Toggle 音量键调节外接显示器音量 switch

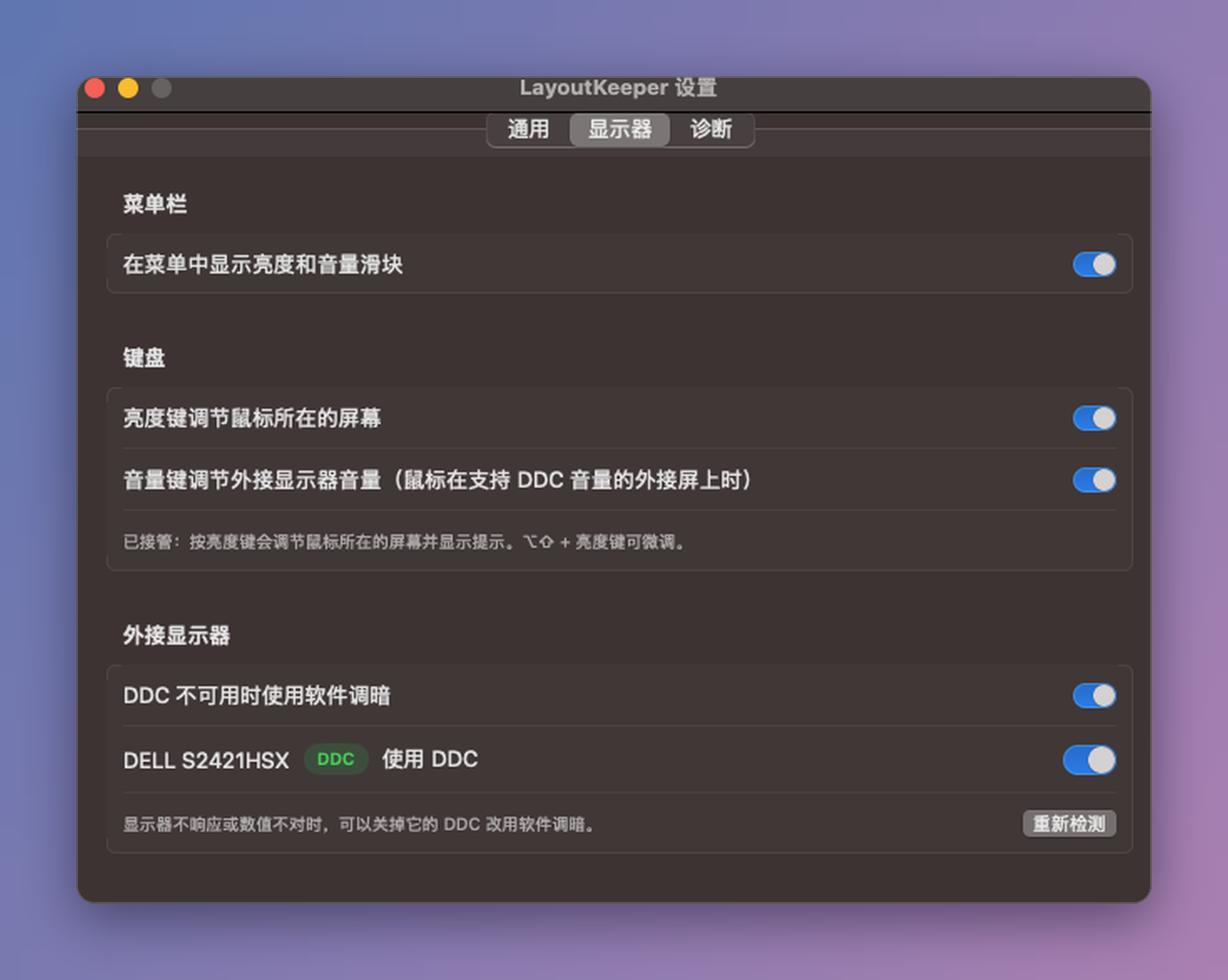pyautogui.click(x=1094, y=480)
